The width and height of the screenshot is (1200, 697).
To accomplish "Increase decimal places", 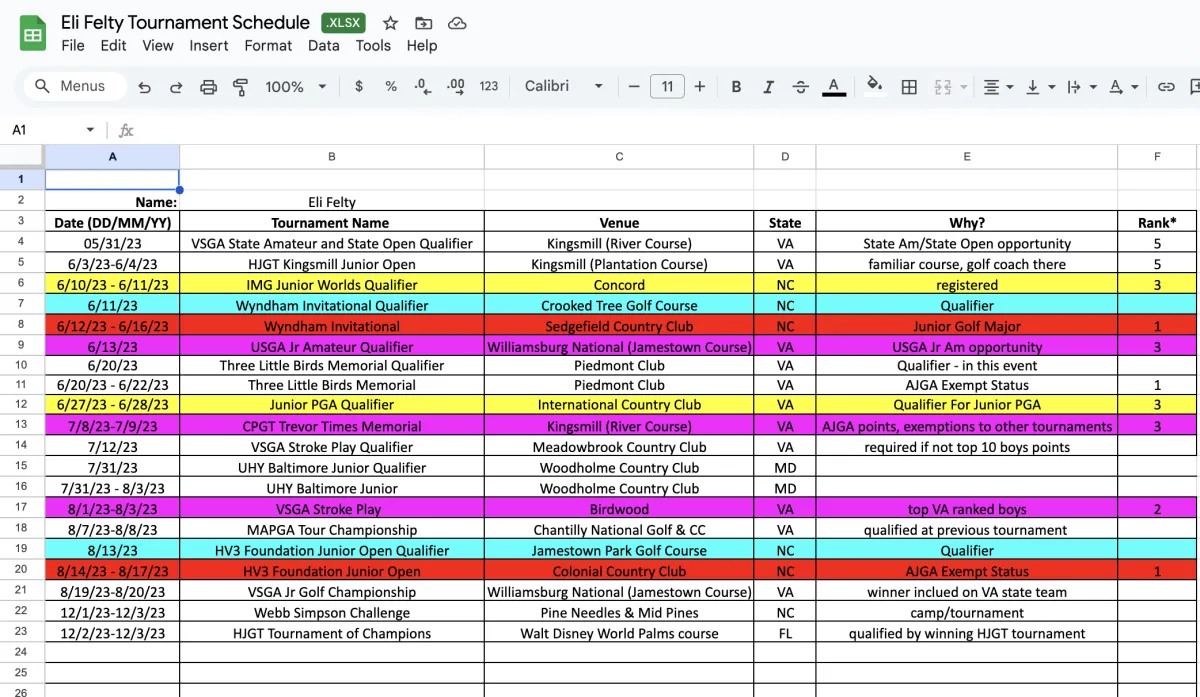I will (x=456, y=87).
